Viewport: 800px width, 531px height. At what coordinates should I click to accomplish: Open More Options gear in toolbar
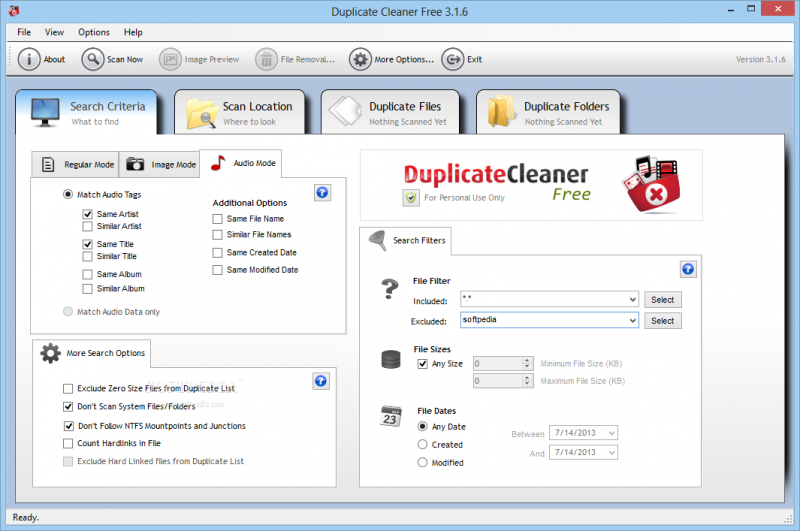(361, 59)
